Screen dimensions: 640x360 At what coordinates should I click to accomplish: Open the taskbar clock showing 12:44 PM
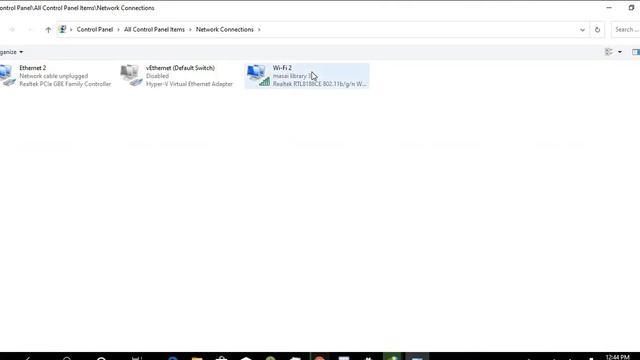click(x=618, y=357)
